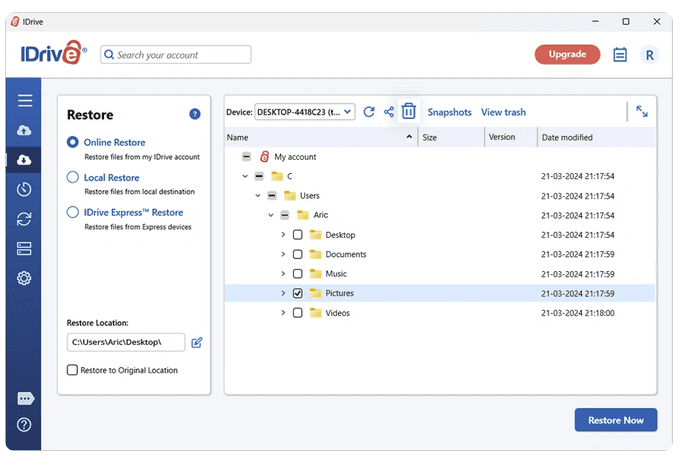The height and width of the screenshot is (466, 684).
Task: Open the activity log notes icon
Action: [x=620, y=55]
